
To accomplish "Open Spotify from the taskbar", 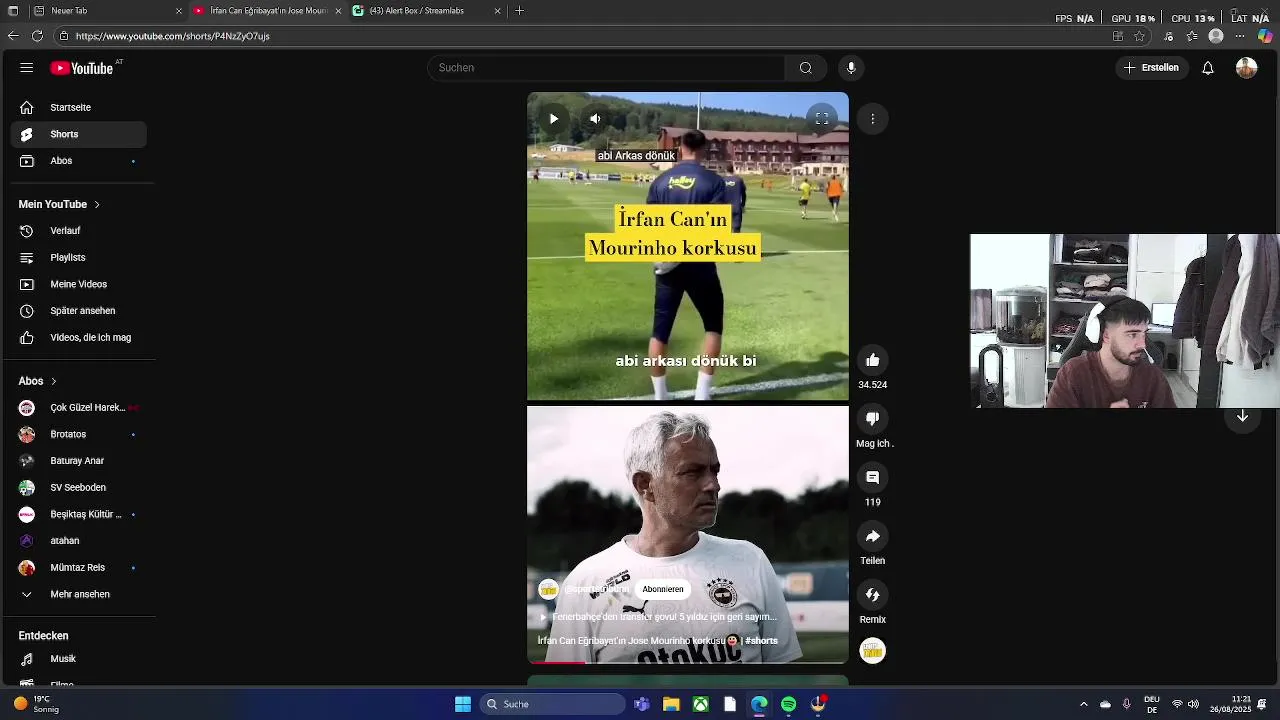I will click(789, 704).
